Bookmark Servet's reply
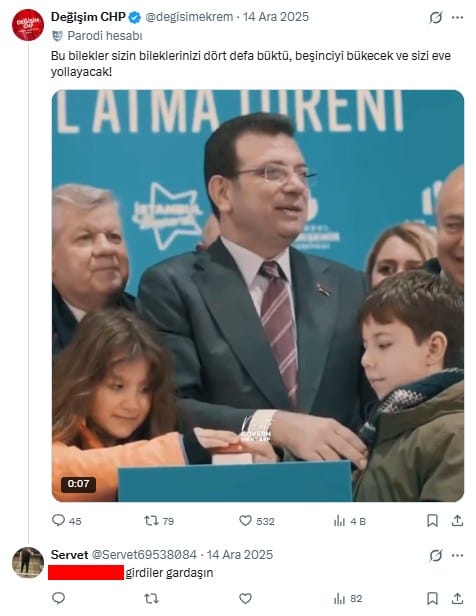476x616 pixels. (x=432, y=598)
